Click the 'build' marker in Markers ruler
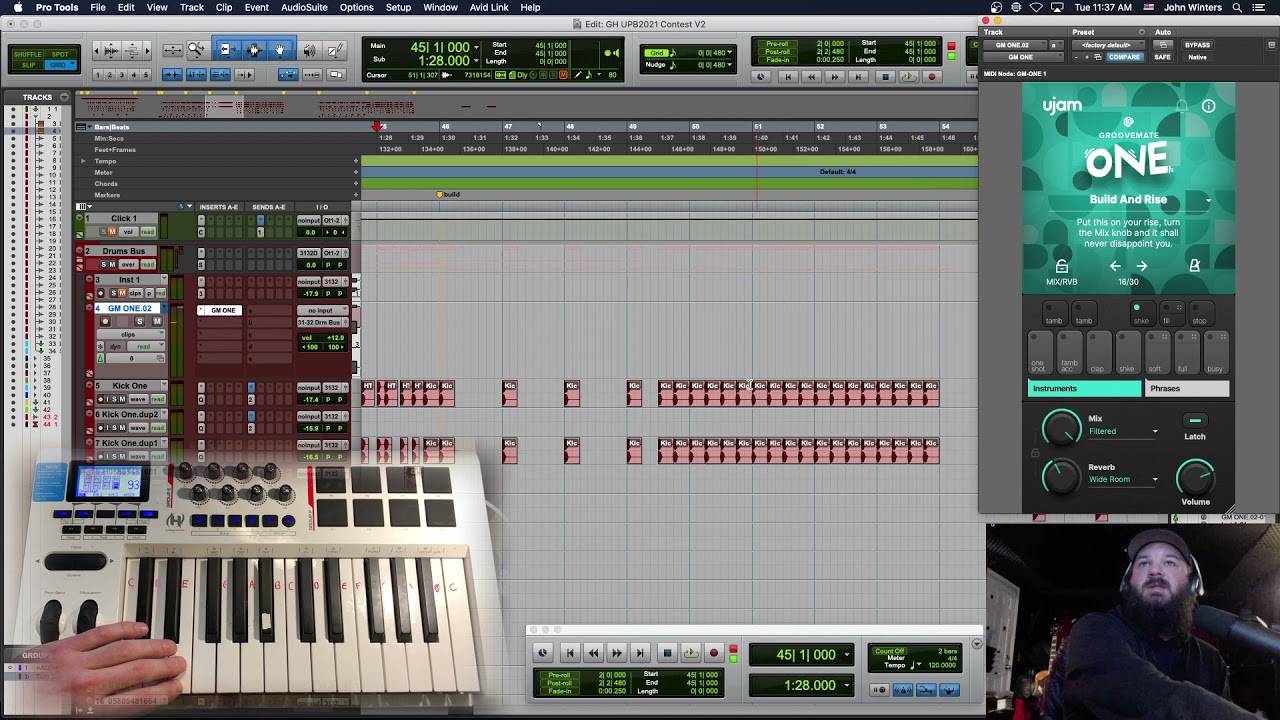 click(448, 195)
